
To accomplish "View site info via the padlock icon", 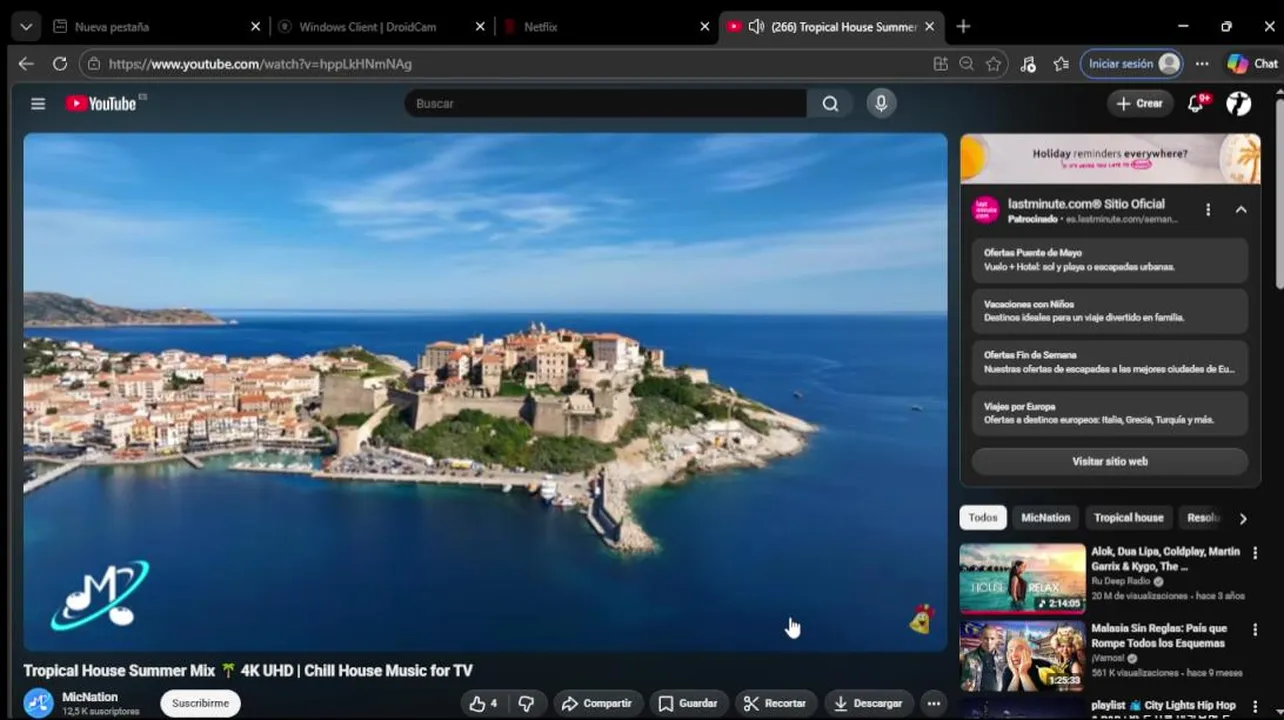I will point(94,64).
